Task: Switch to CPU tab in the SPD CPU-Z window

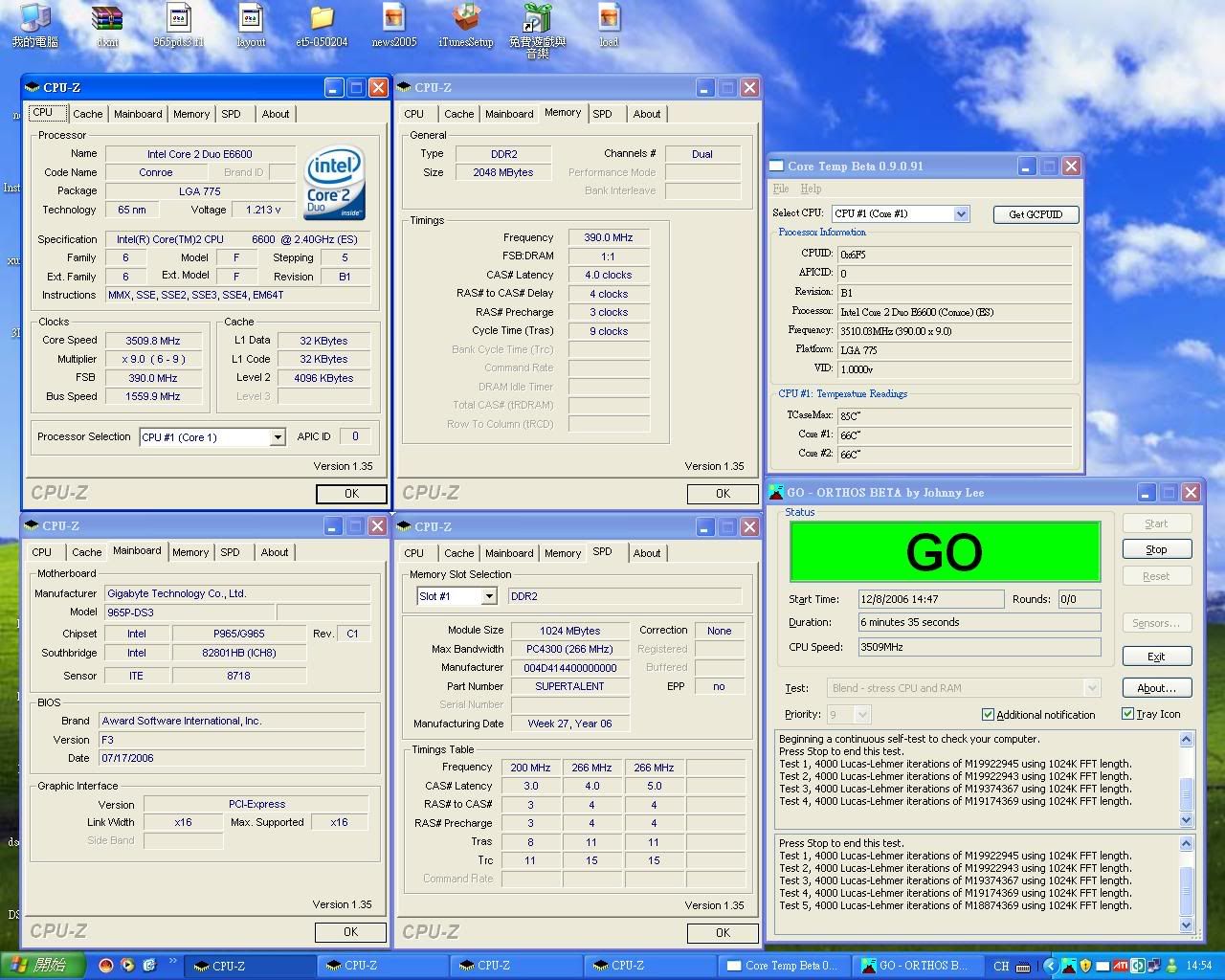Action: point(414,553)
